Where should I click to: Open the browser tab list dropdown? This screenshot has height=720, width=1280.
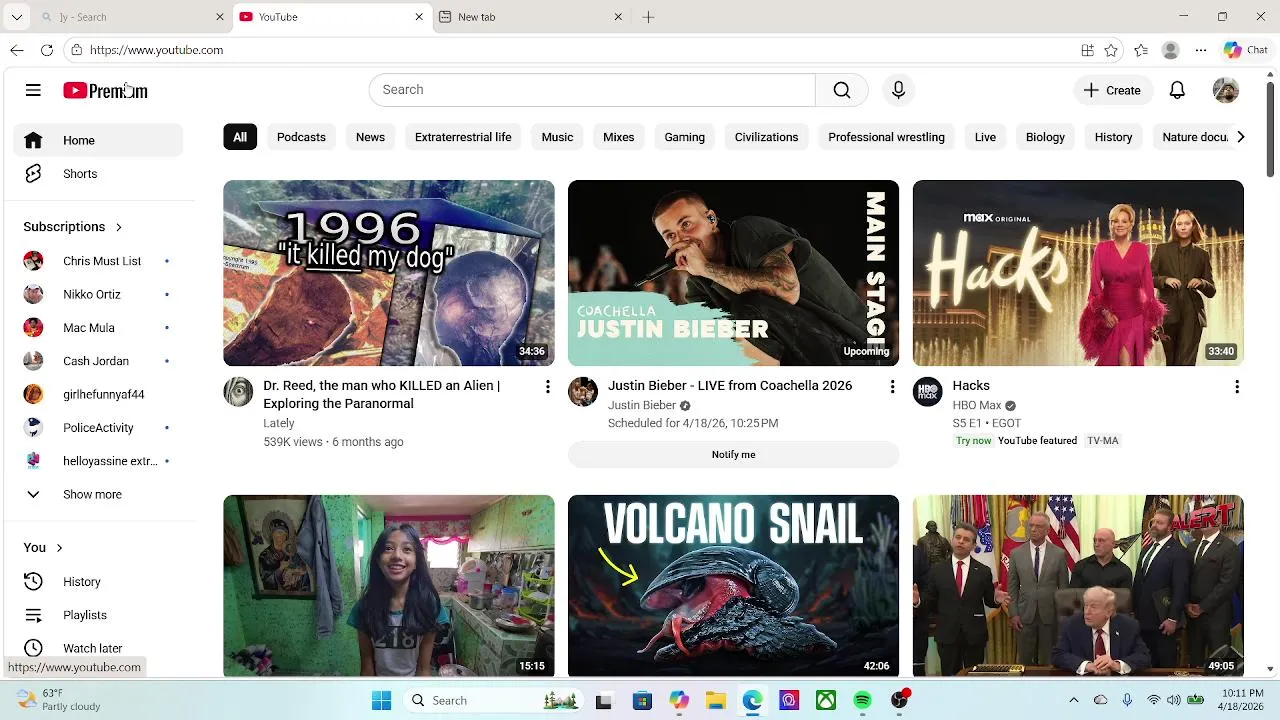[17, 17]
